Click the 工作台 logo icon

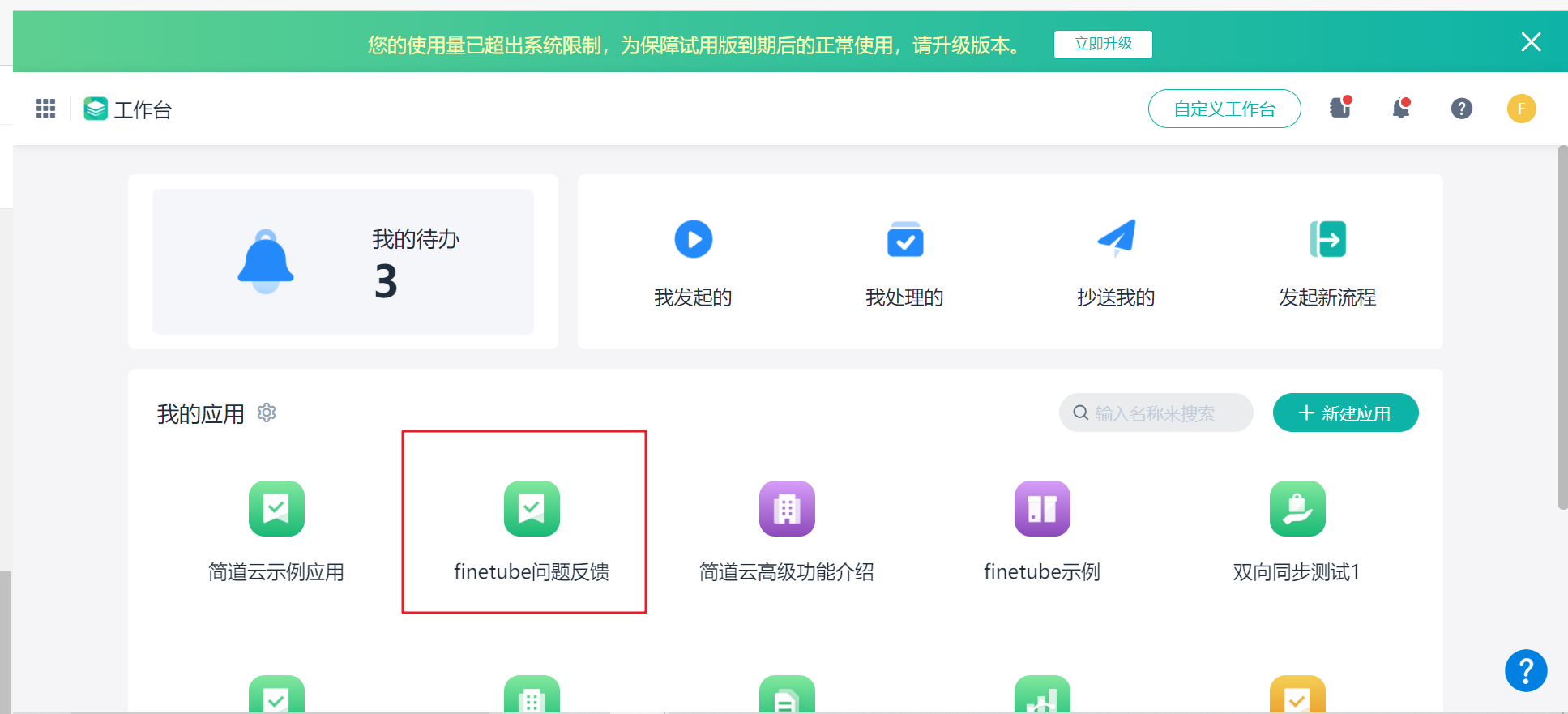96,109
